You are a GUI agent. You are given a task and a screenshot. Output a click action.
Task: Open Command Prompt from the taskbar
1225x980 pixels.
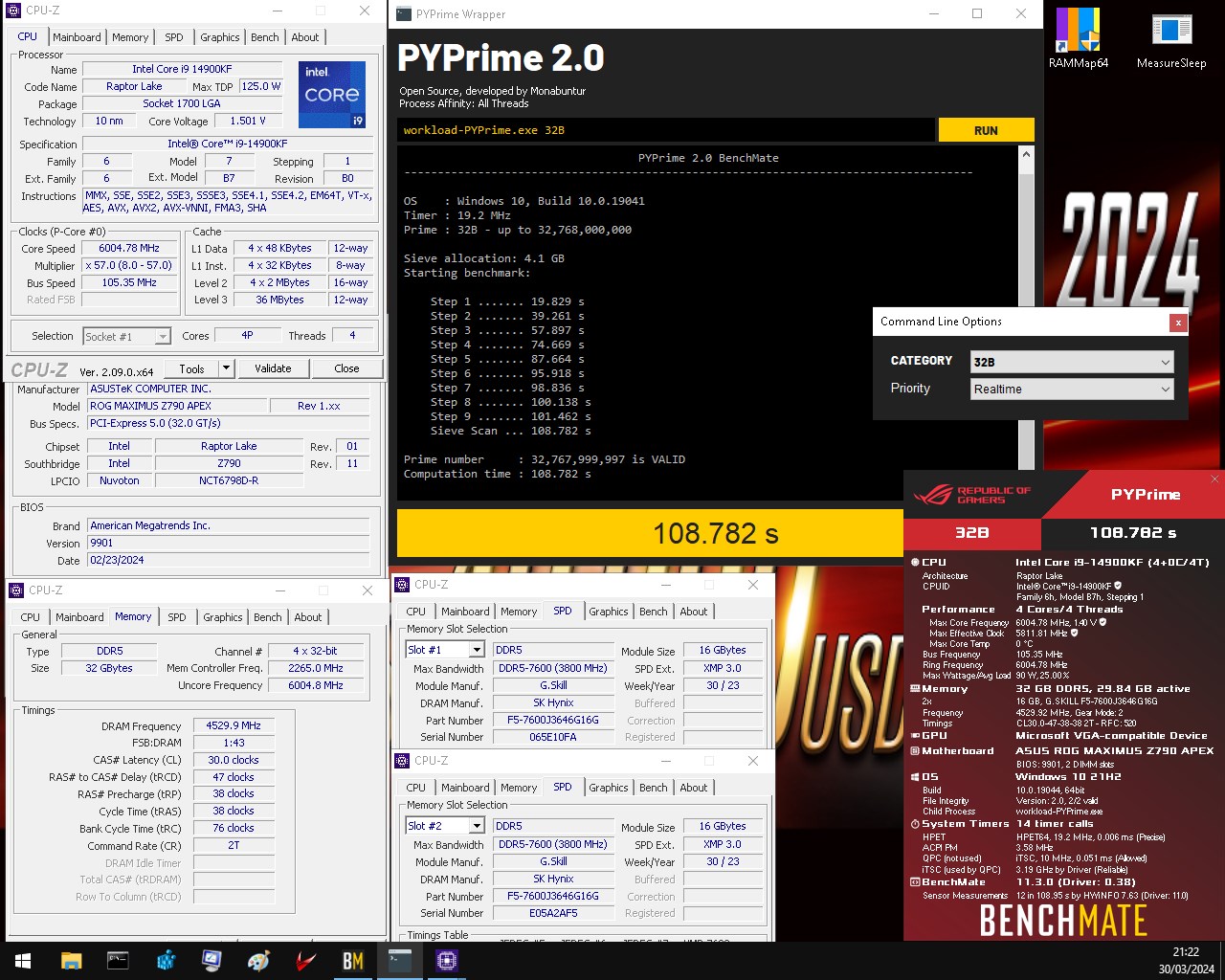[118, 961]
